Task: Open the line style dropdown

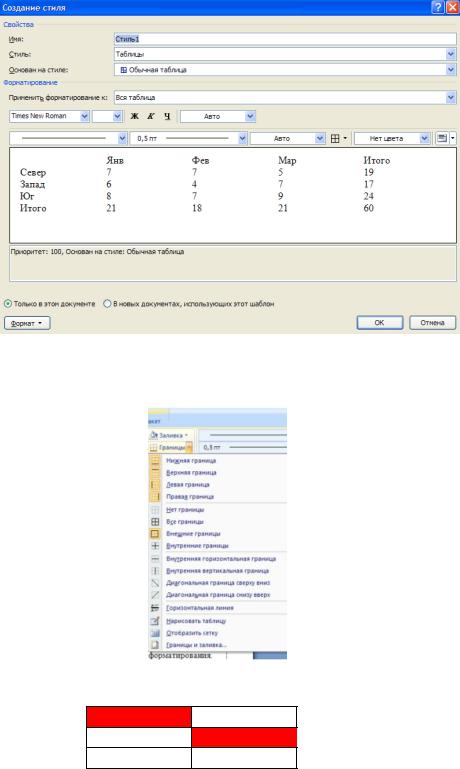Action: [x=122, y=139]
